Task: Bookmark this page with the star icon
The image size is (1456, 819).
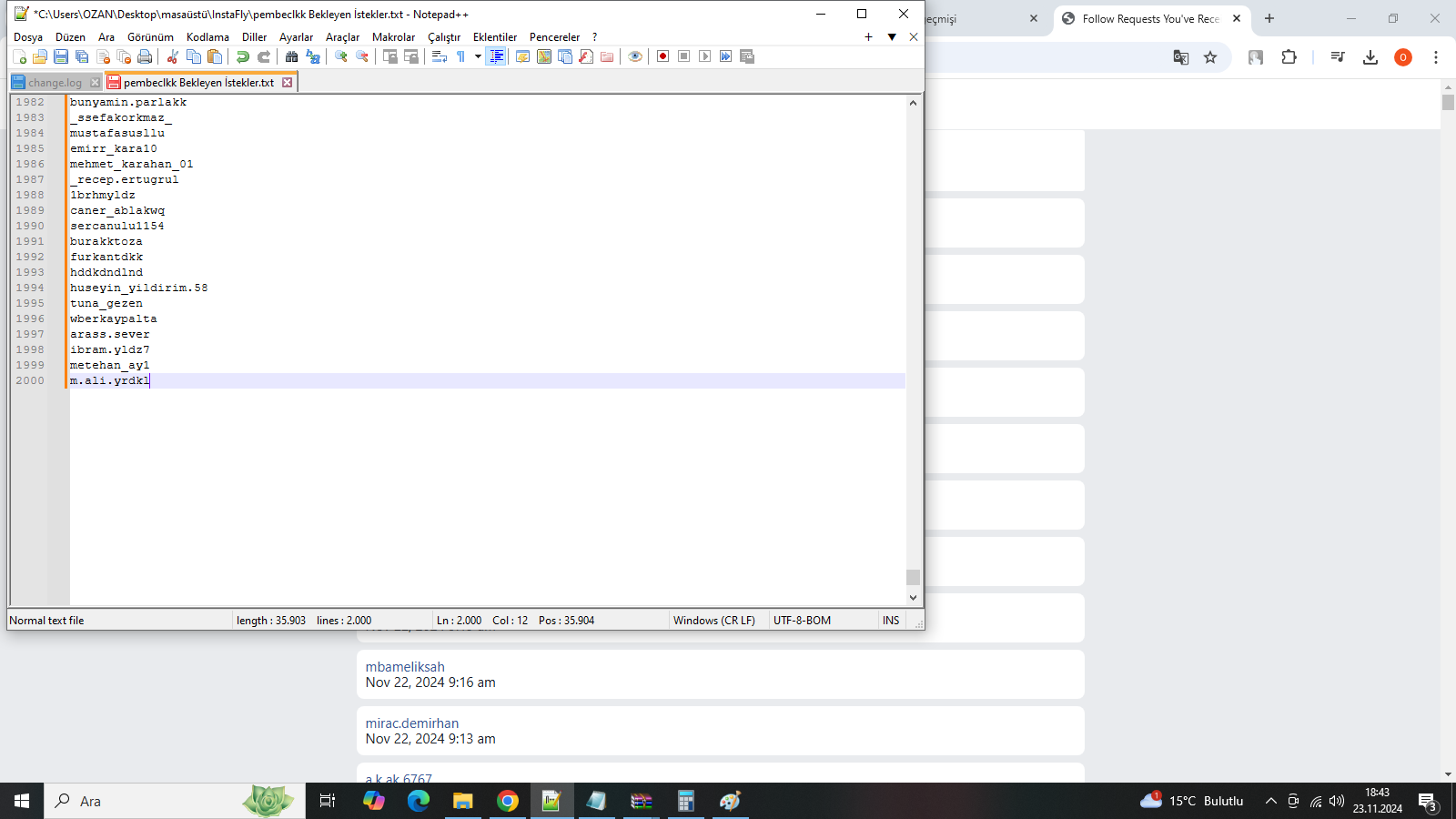Action: tap(1210, 57)
